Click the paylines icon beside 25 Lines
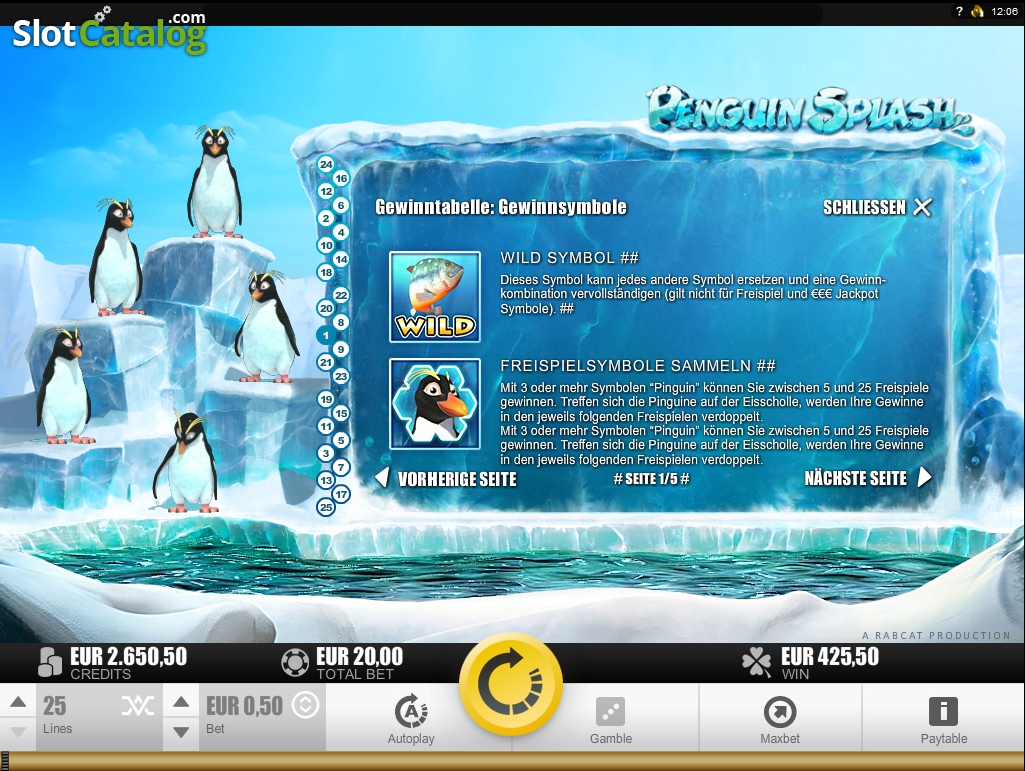 pyautogui.click(x=138, y=706)
